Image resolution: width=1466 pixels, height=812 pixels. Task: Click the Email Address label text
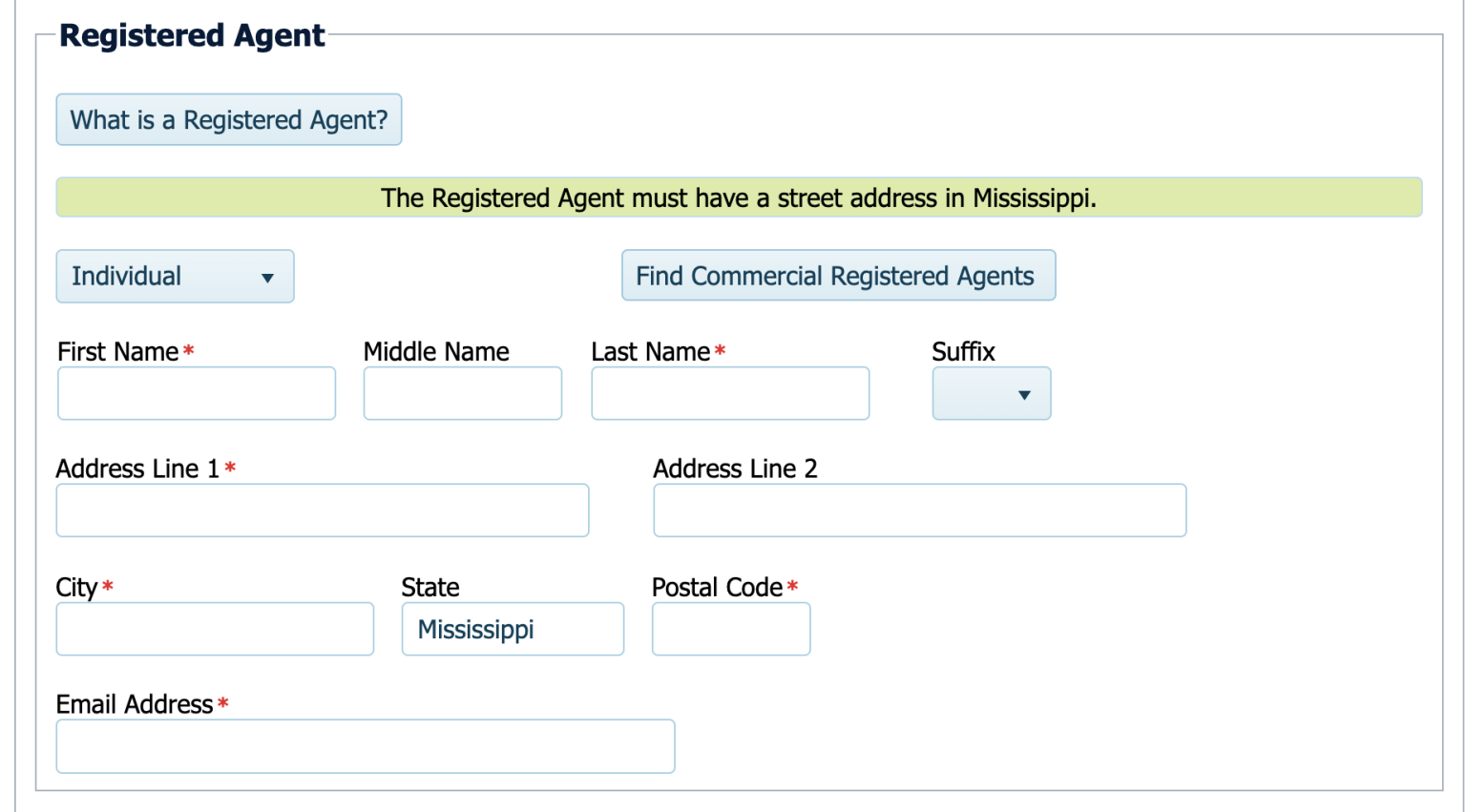point(135,704)
